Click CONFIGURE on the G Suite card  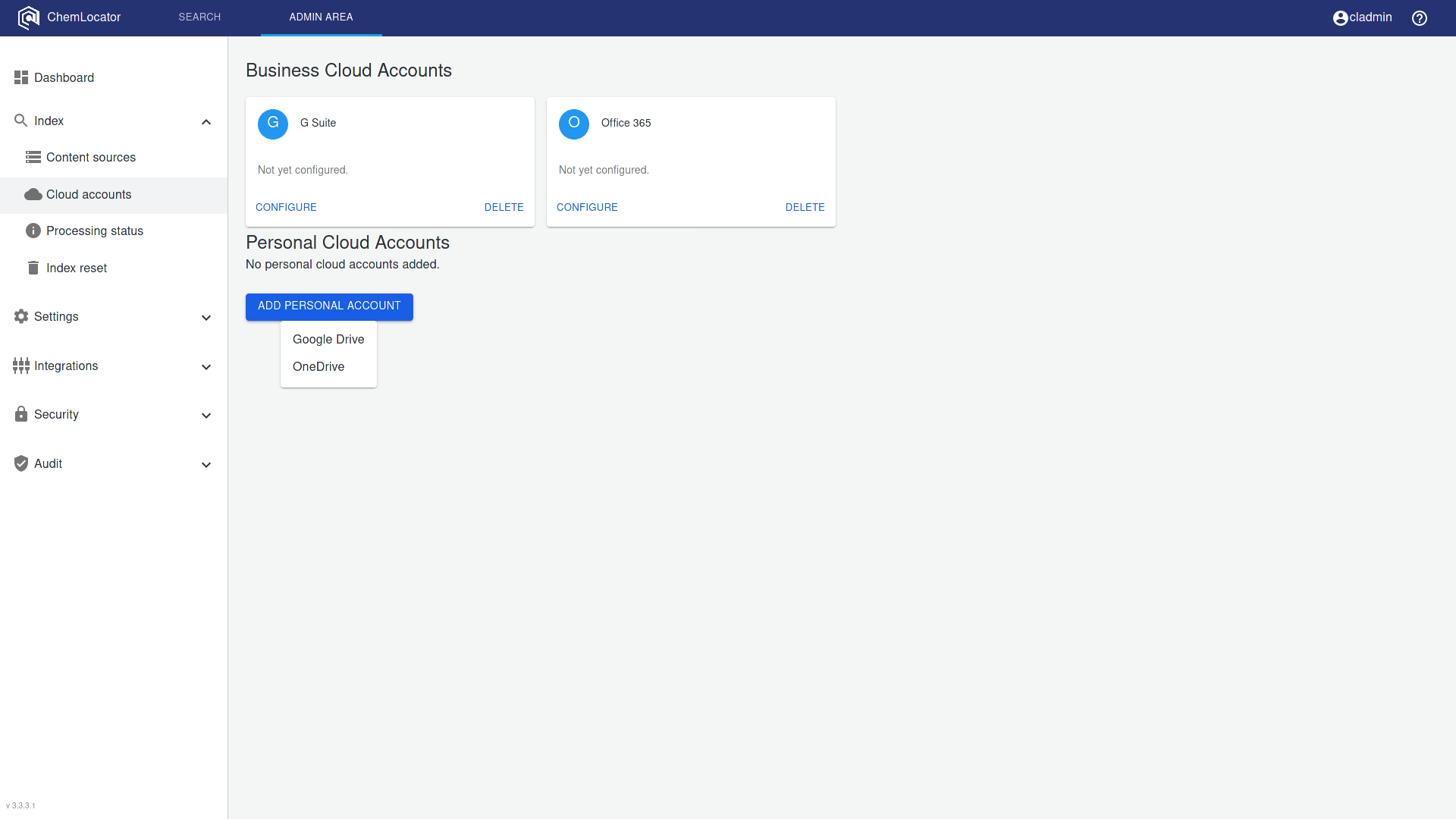coord(286,207)
